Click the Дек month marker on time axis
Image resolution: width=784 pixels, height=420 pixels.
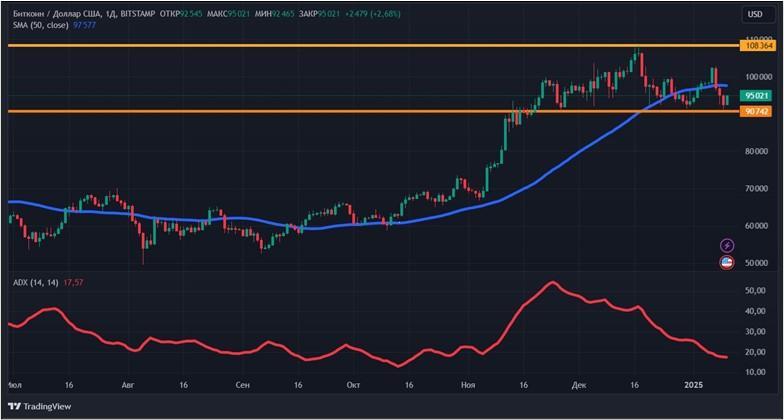coord(580,384)
